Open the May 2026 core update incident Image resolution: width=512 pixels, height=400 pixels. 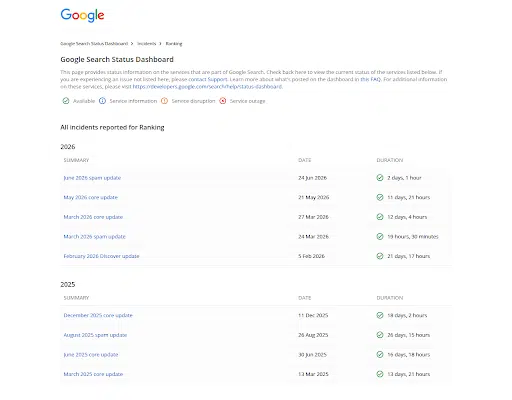click(91, 197)
